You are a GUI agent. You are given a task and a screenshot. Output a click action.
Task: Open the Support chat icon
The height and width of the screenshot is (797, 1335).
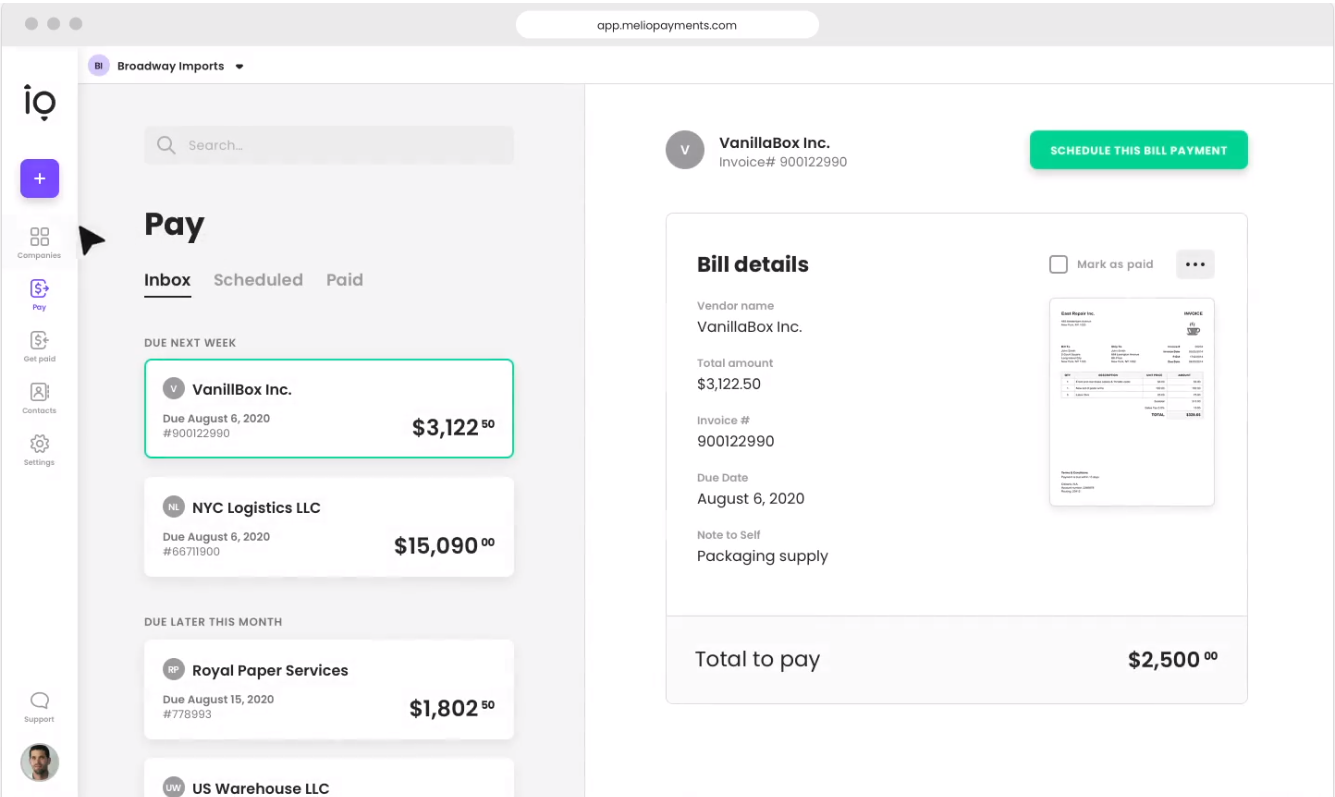point(39,704)
